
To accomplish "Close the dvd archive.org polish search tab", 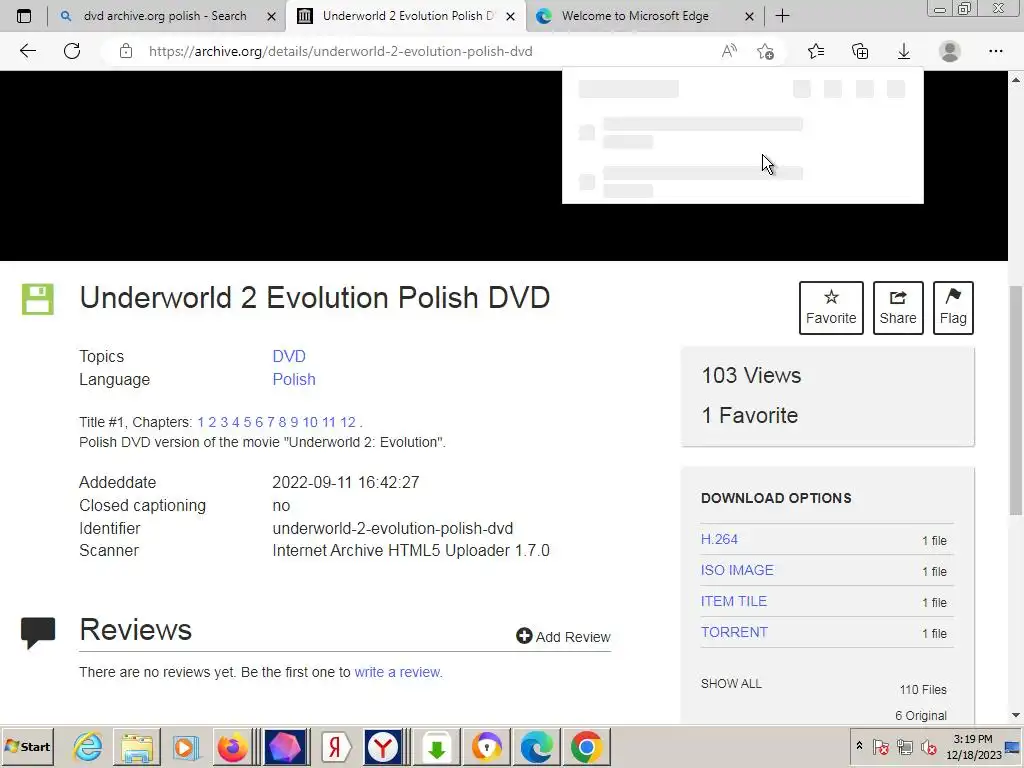I will [272, 16].
